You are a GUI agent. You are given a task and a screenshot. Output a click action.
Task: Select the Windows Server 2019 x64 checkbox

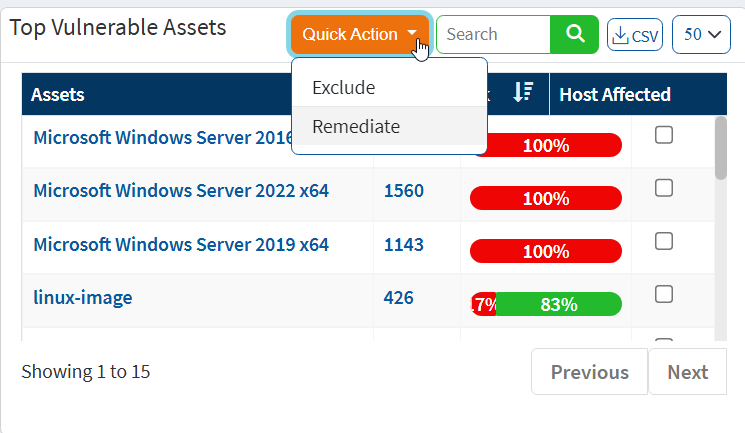pos(664,241)
